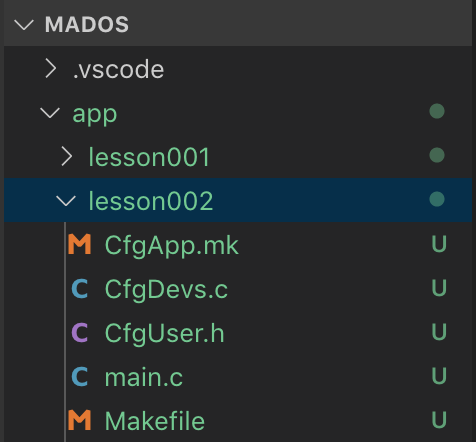Click the purple C icon beside CfgUser.h

pos(80,333)
